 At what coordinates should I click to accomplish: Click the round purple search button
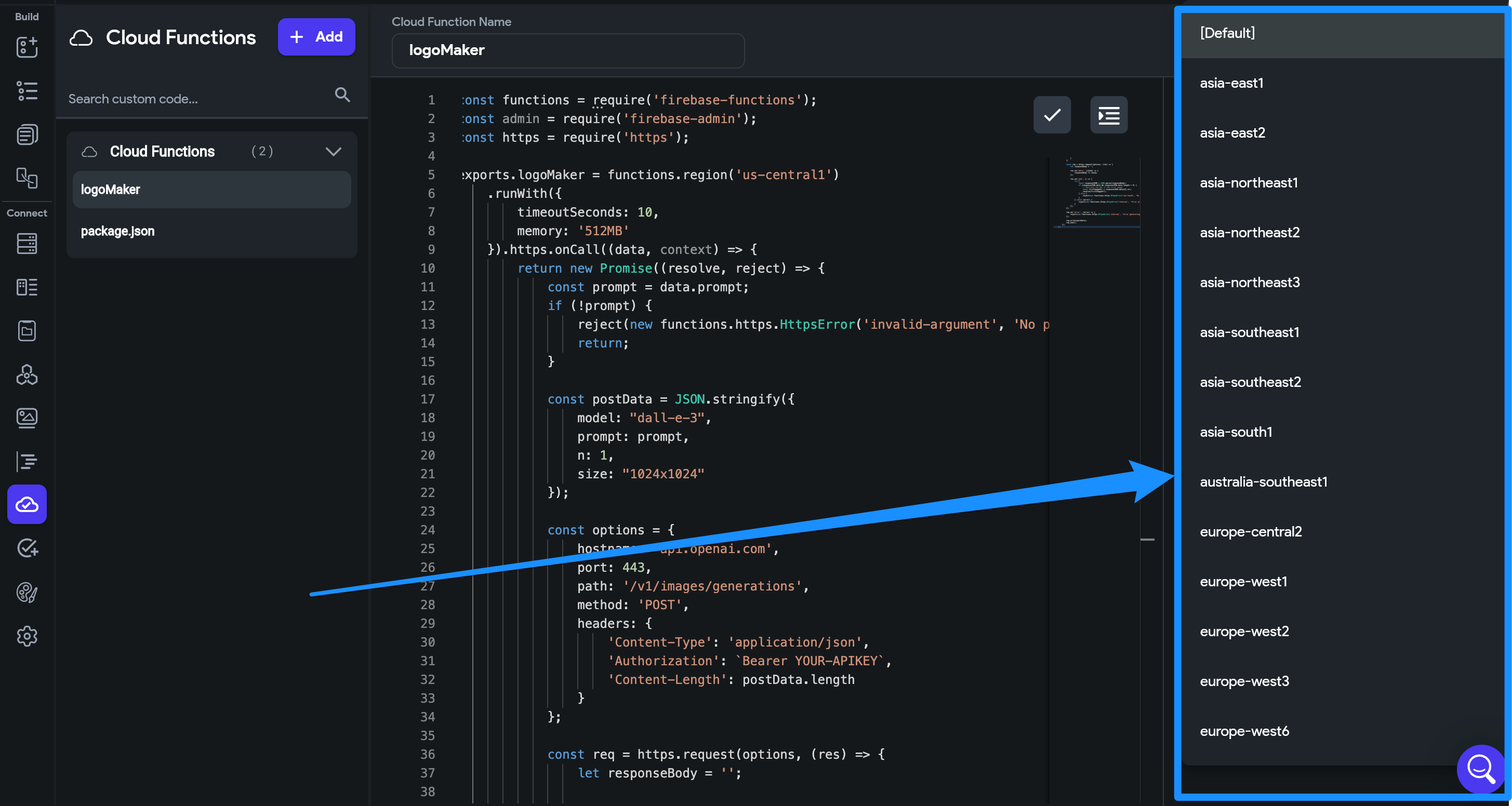[1480, 769]
